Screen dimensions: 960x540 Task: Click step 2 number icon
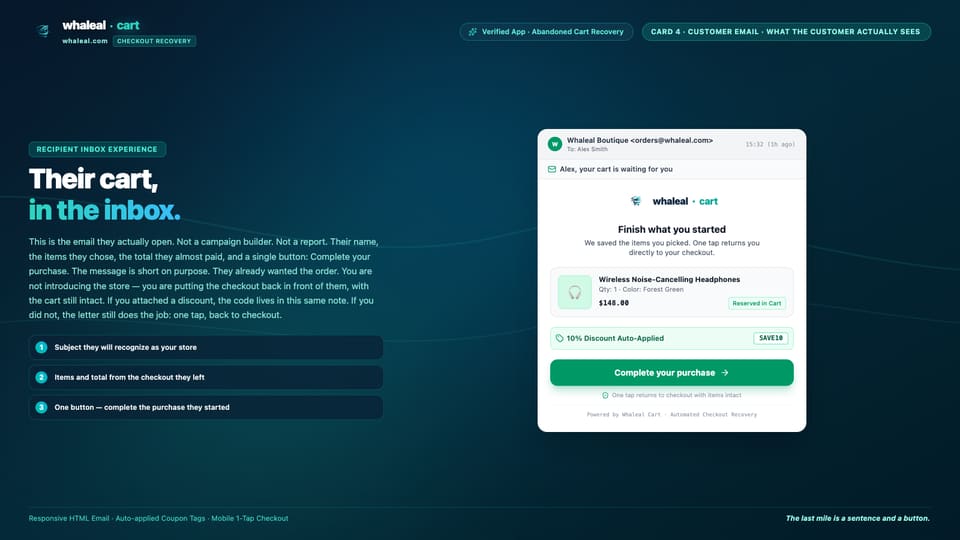point(41,377)
